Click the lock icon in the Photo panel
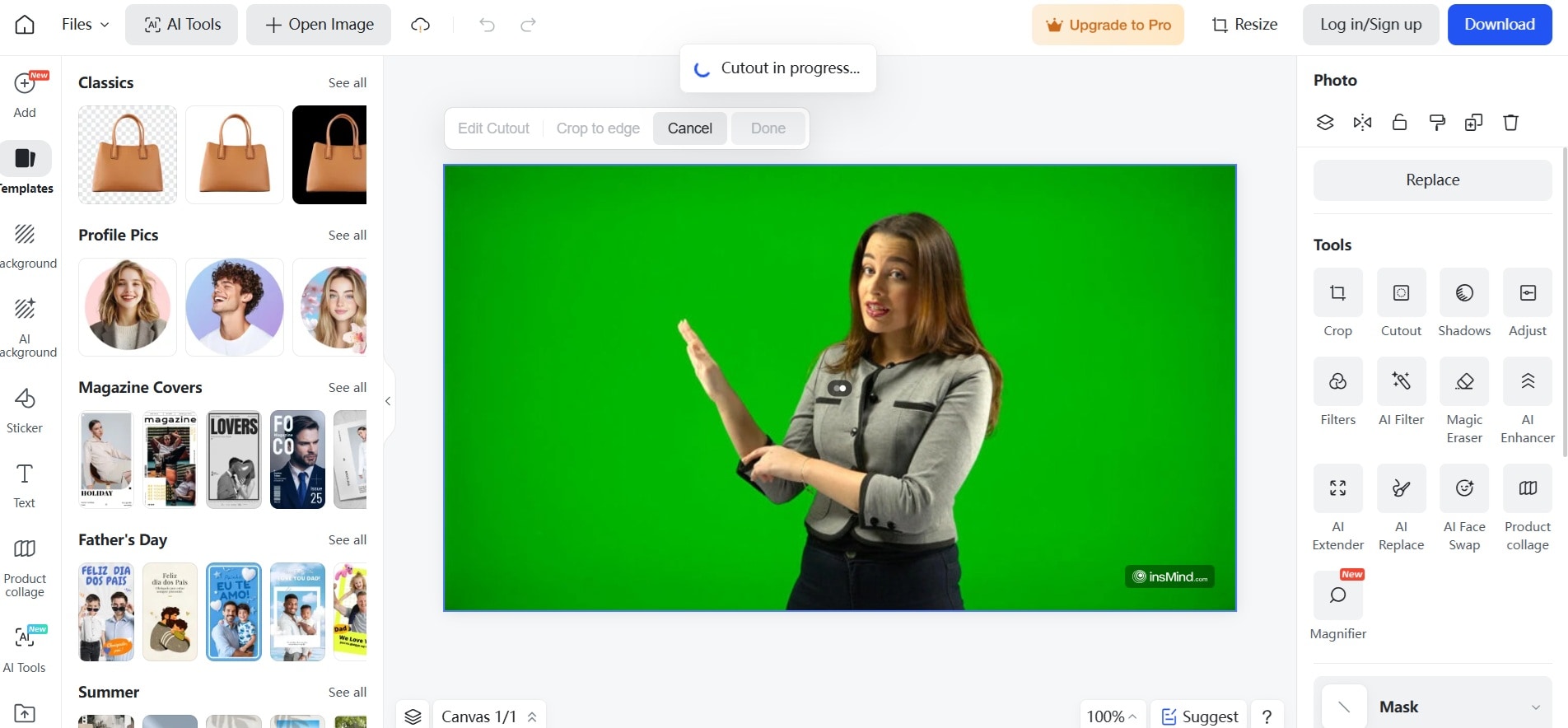Viewport: 1568px width, 728px height. point(1399,123)
